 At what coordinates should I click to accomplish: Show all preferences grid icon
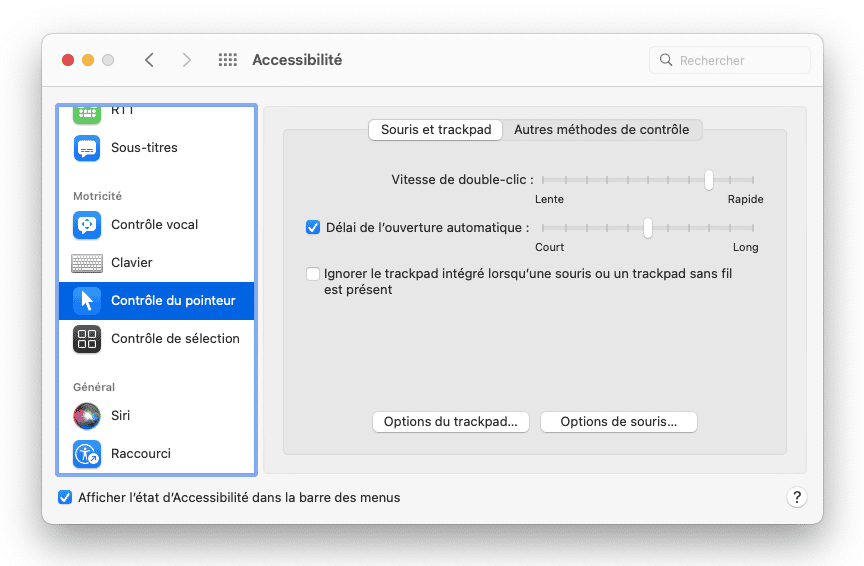point(228,60)
